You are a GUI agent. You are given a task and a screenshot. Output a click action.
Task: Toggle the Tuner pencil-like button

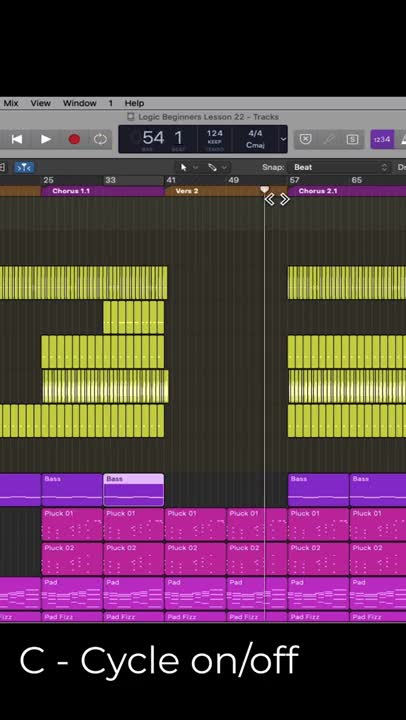click(329, 139)
